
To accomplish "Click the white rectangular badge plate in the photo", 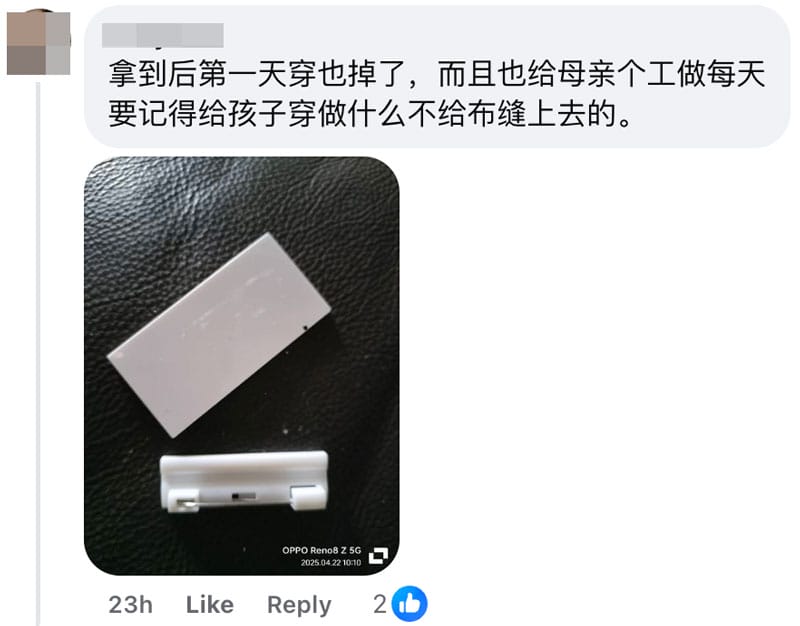I will (219, 335).
